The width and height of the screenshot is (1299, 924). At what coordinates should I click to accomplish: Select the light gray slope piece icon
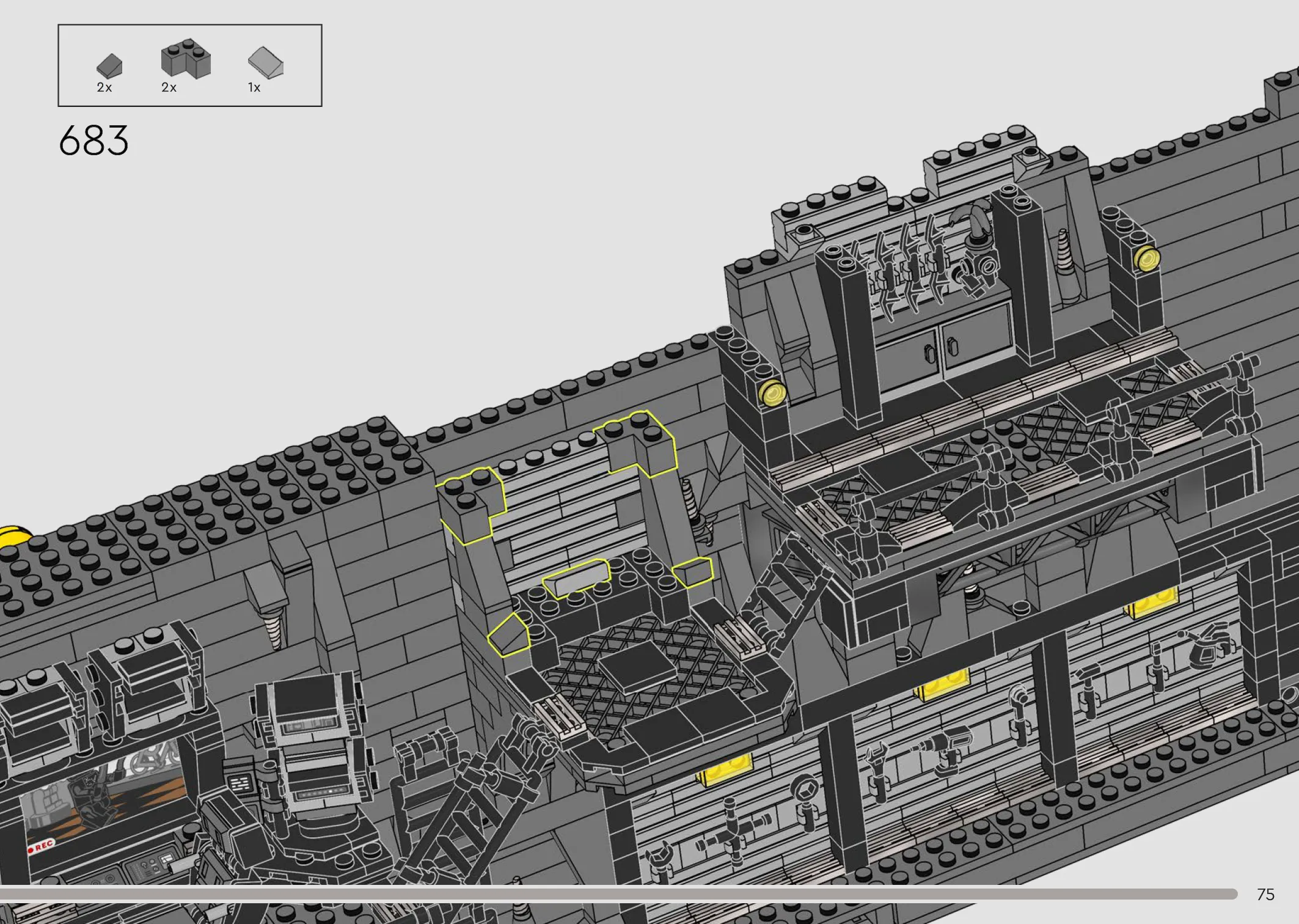266,62
